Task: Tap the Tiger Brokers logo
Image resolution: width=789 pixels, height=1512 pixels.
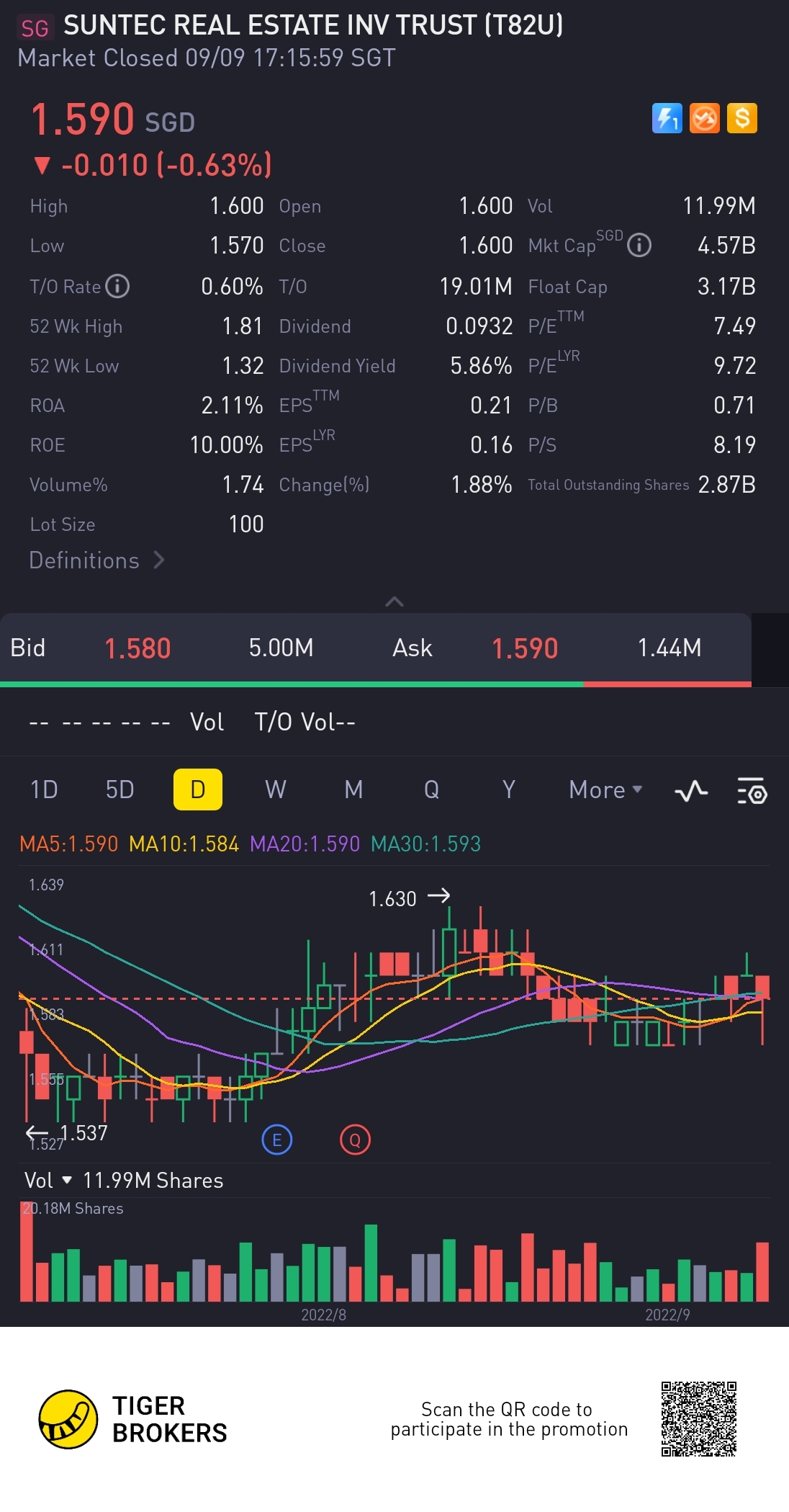Action: [133, 1419]
